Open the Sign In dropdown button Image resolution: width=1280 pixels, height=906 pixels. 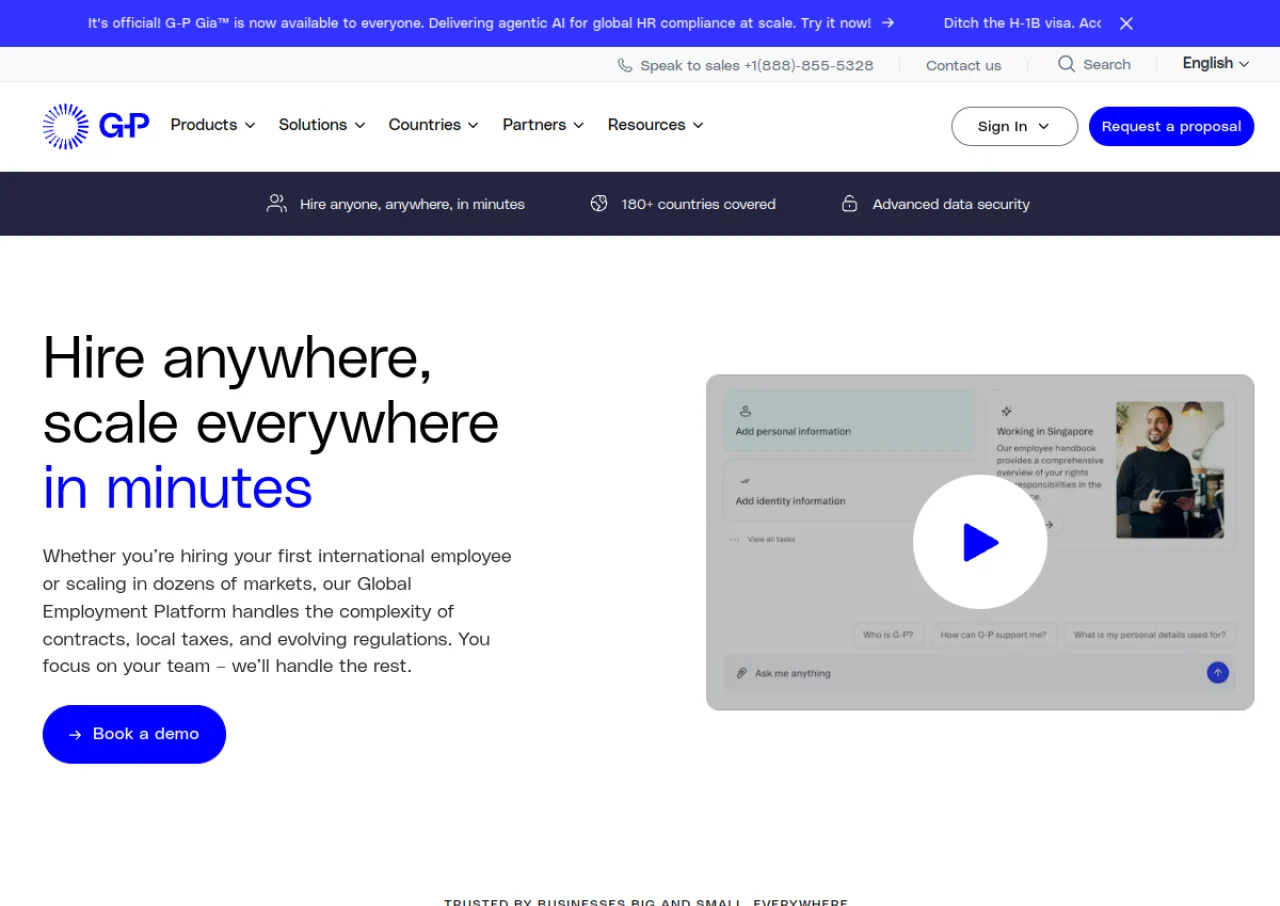click(x=1014, y=126)
